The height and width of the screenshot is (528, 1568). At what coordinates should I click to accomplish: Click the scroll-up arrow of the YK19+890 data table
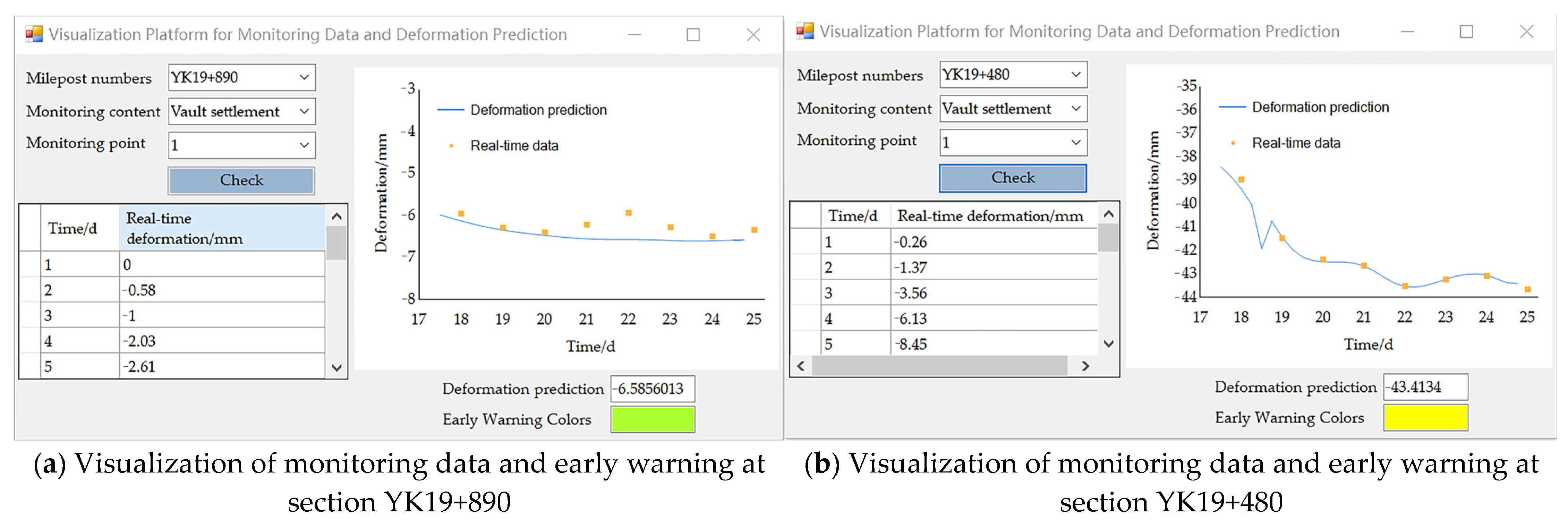pos(336,216)
